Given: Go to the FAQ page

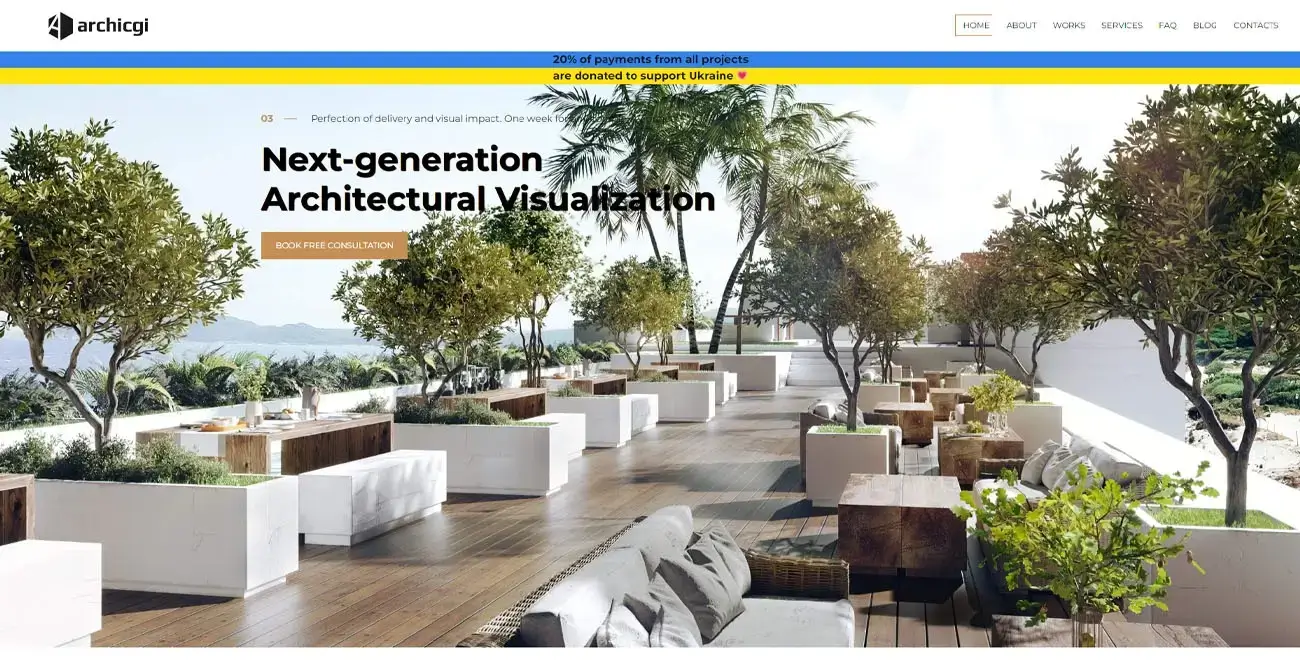Looking at the screenshot, I should pos(1167,24).
